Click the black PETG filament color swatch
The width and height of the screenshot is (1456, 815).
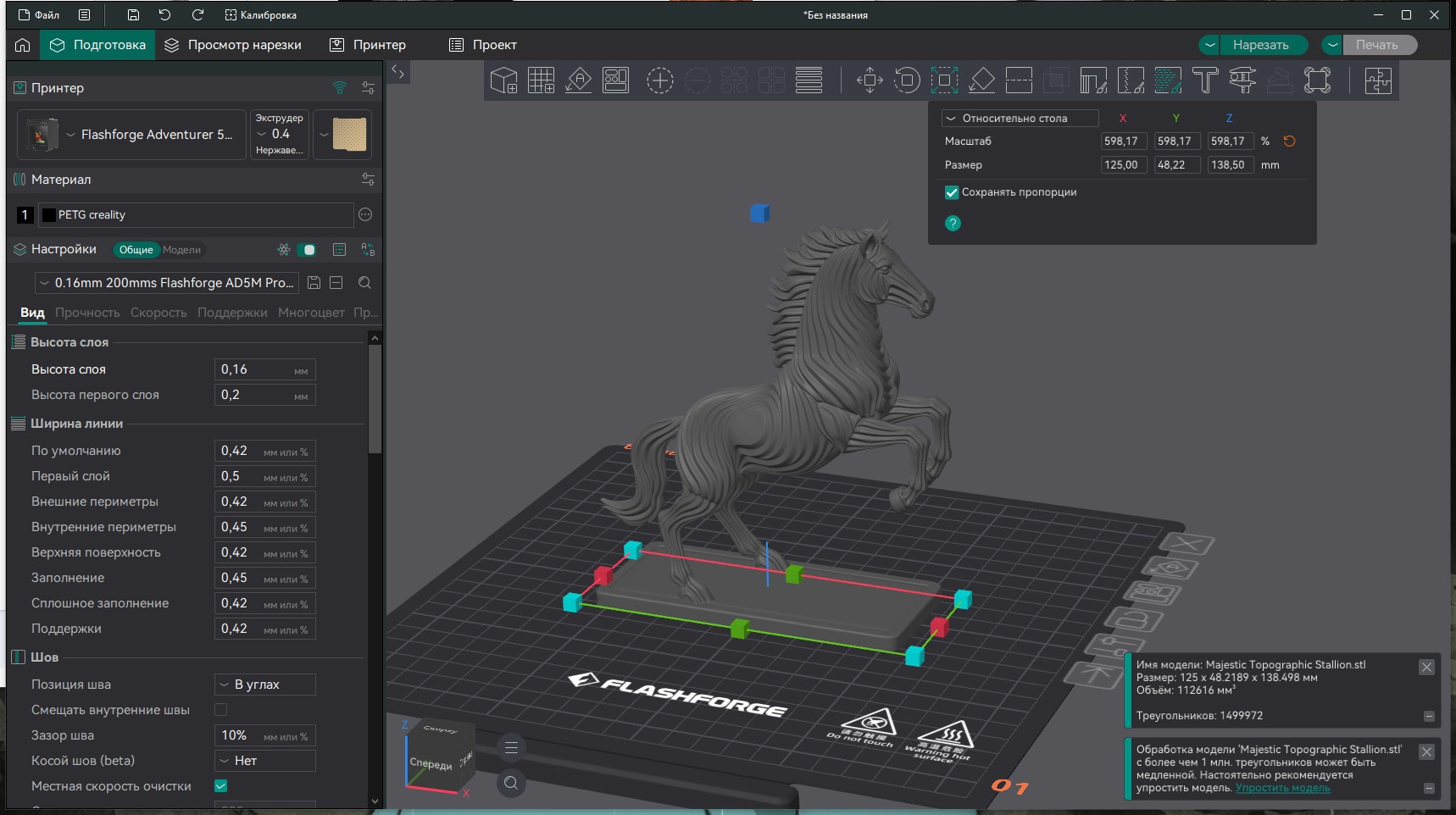click(49, 215)
